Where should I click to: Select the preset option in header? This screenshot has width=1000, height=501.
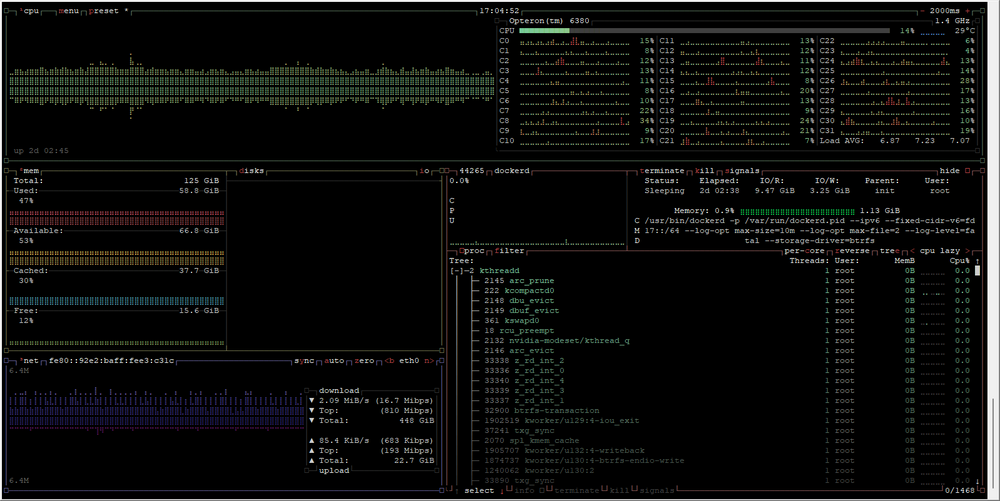[x=103, y=11]
